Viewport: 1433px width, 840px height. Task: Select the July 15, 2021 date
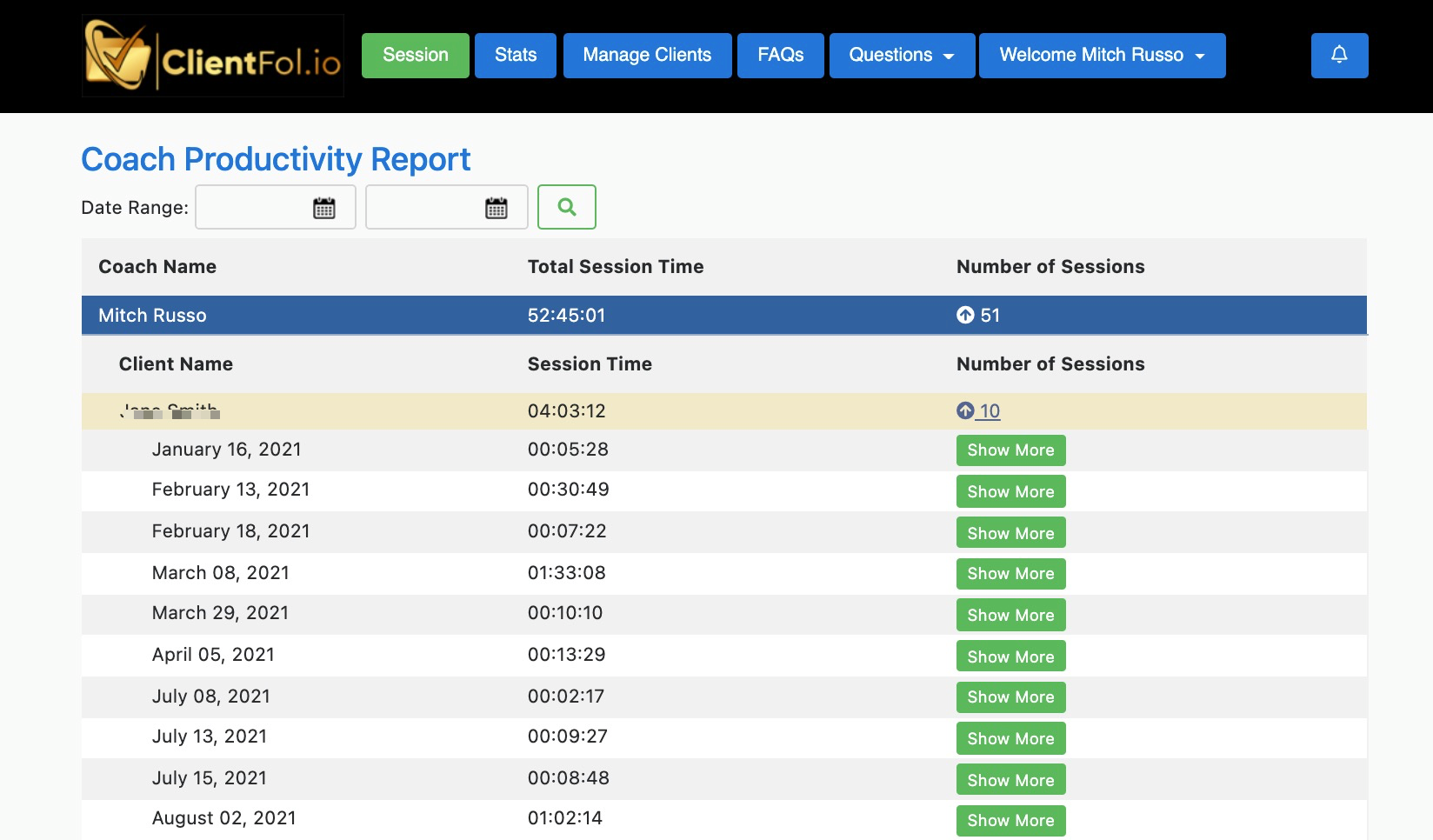point(209,778)
